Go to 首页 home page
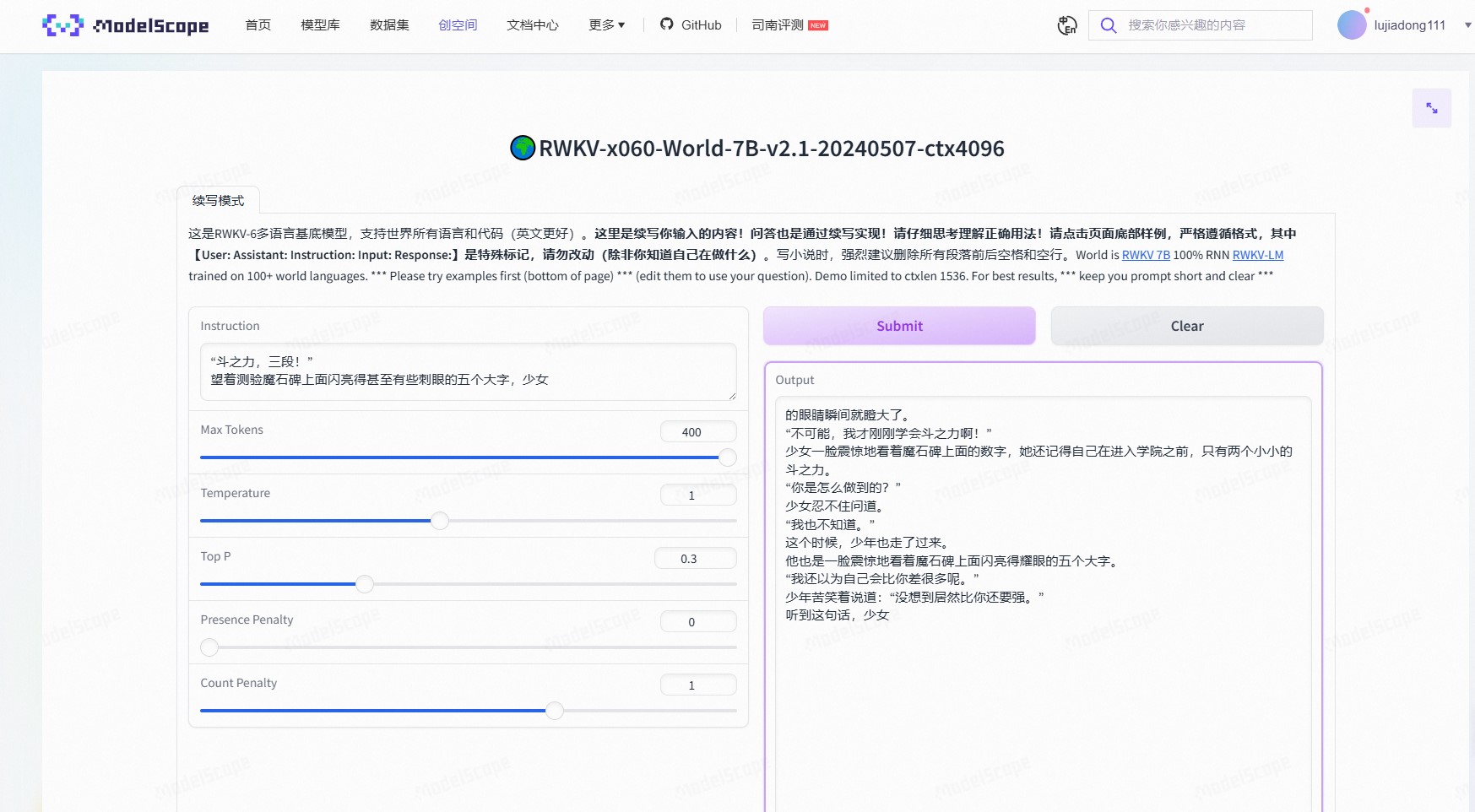The height and width of the screenshot is (812, 1475). 258,25
